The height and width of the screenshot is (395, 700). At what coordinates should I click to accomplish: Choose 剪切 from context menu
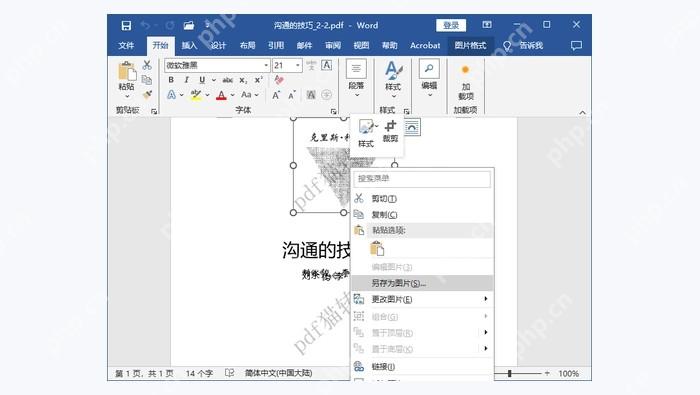click(422, 198)
